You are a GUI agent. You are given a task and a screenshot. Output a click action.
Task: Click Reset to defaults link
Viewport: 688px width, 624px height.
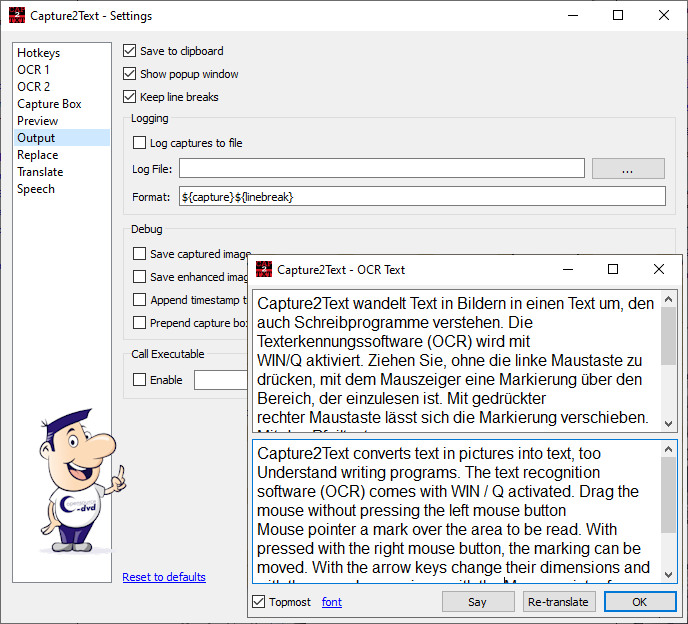[x=164, y=577]
